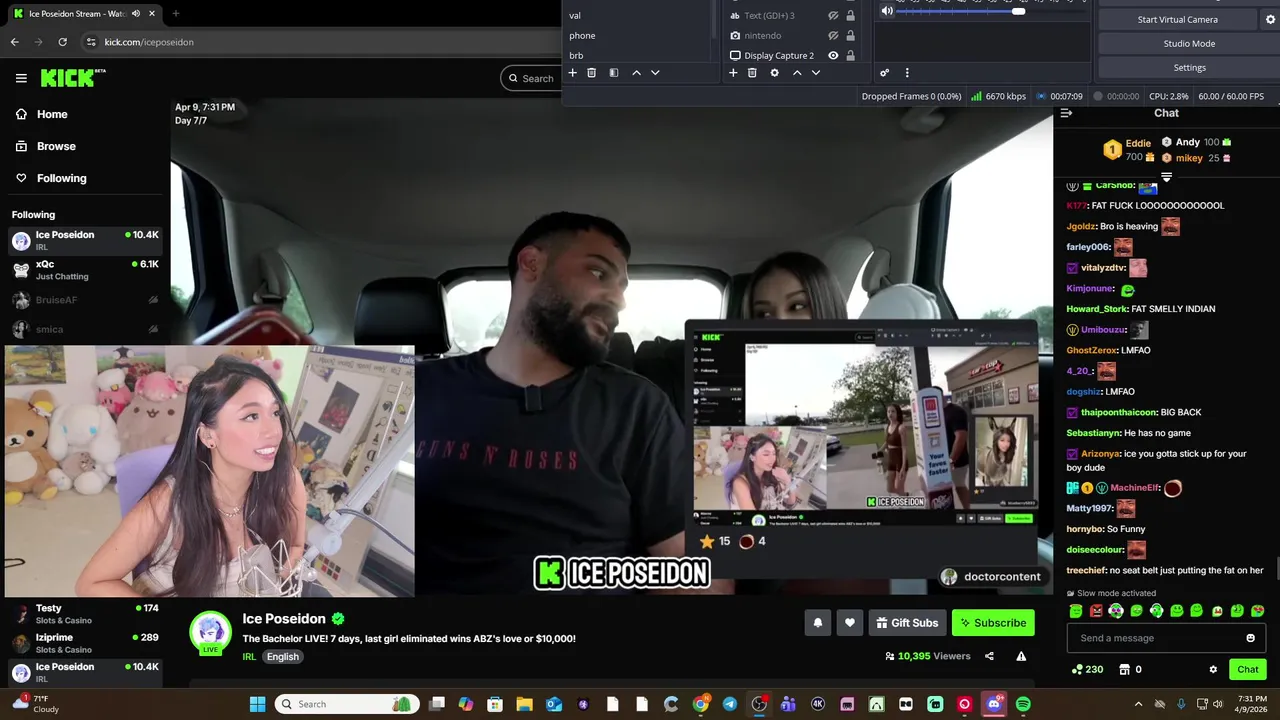Delete selected scene with trash icon in scenes panel
1280x720 pixels.
591,73
